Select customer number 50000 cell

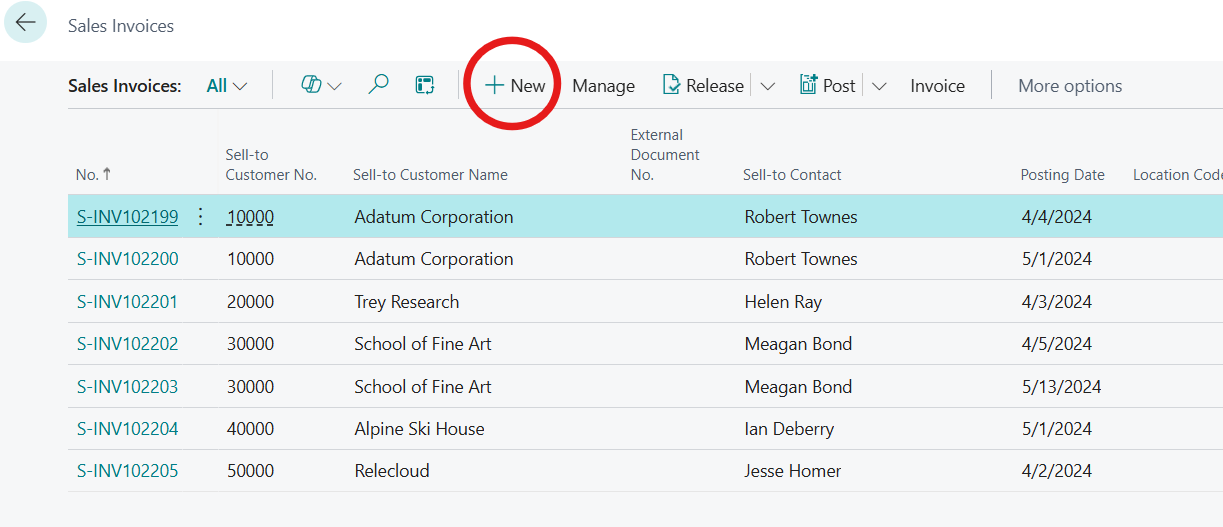point(250,471)
